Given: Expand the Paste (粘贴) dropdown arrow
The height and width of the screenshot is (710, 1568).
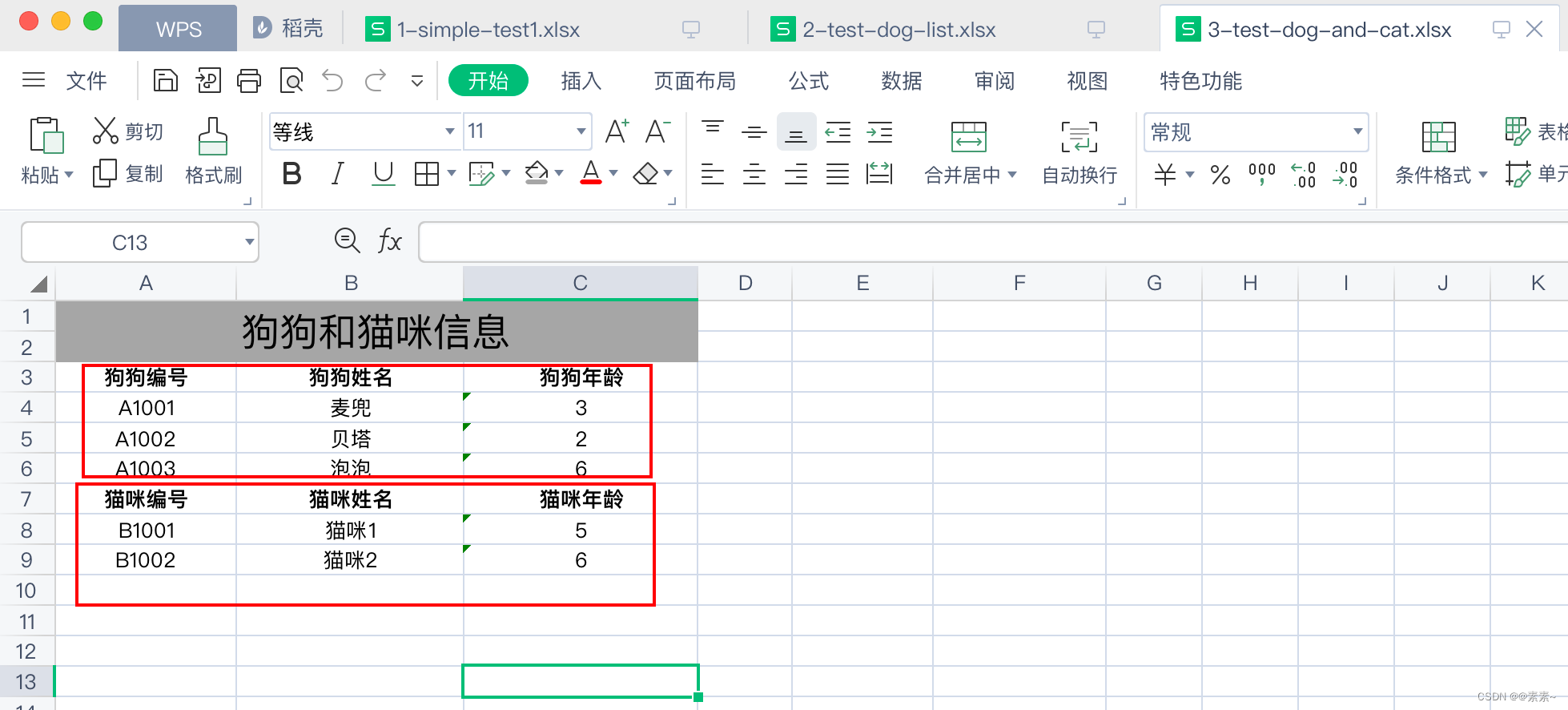Looking at the screenshot, I should click(69, 174).
